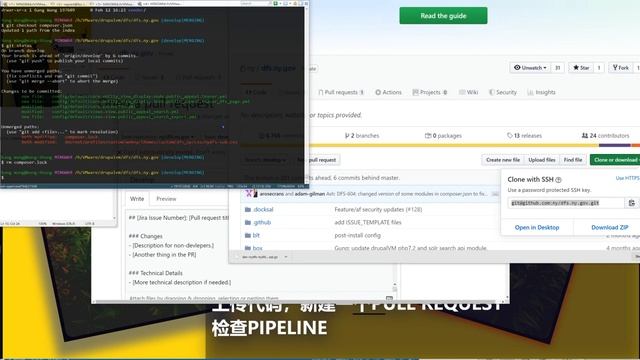Open the .docksal folder
Screen dimensions: 640x360
click(263, 209)
